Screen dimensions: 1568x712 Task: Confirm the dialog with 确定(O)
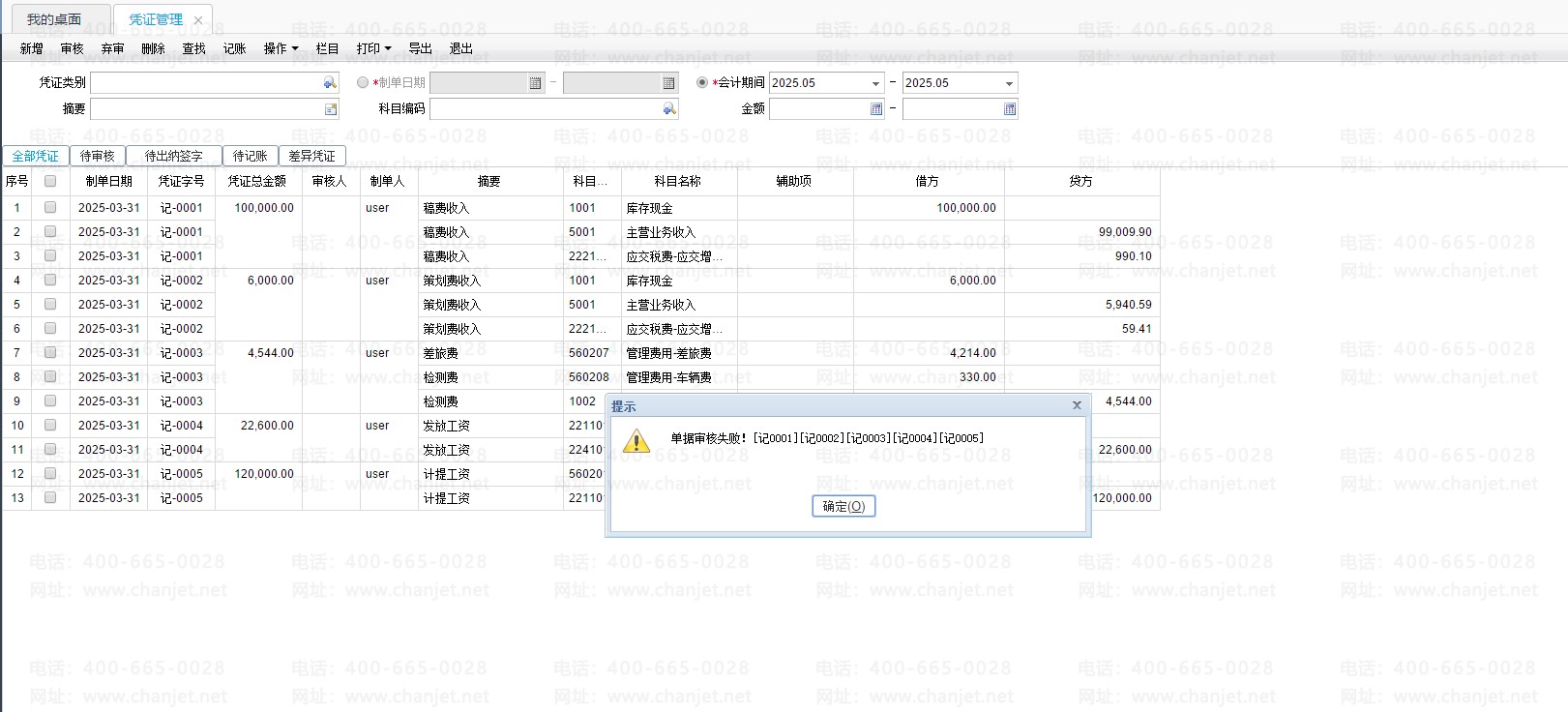843,506
